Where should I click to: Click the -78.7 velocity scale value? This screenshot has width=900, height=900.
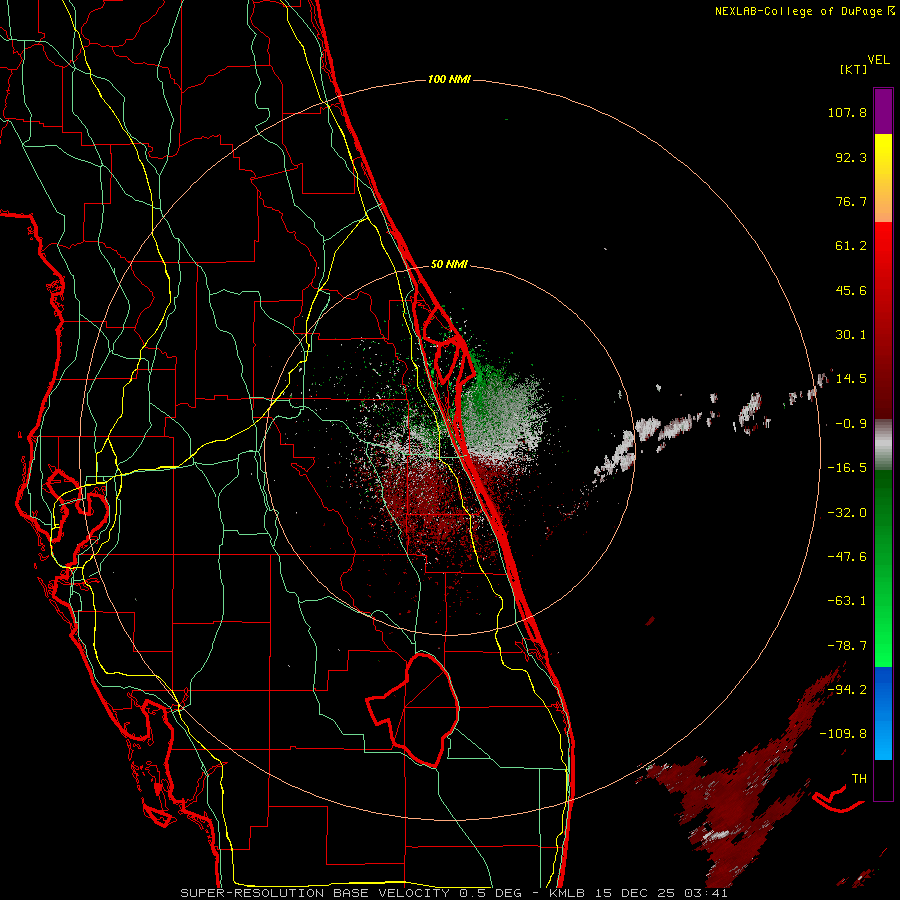click(x=847, y=646)
